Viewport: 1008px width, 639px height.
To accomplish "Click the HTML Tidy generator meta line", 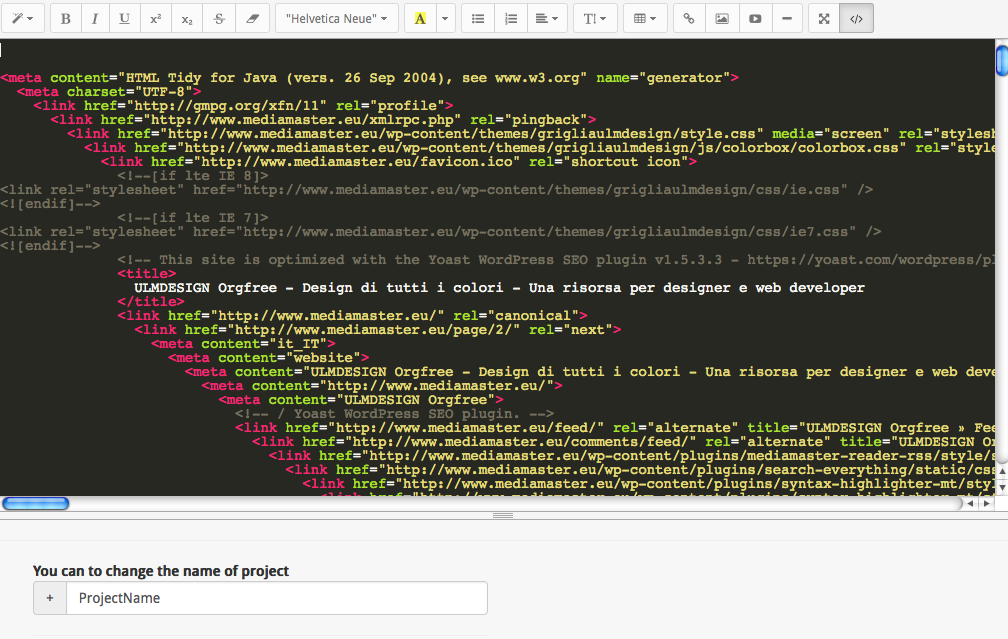I will tap(370, 78).
